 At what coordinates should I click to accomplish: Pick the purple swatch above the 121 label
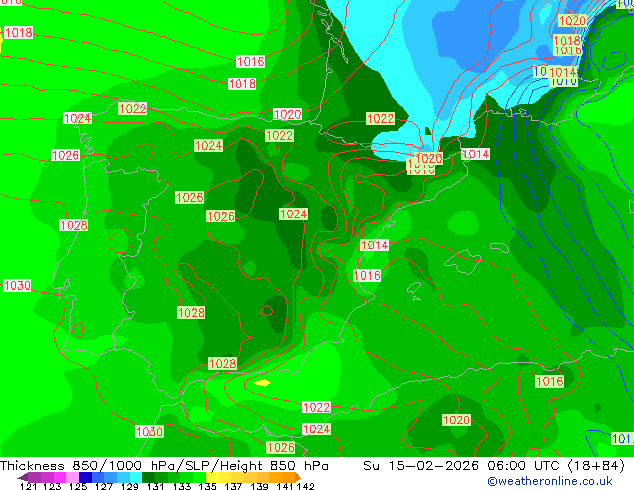pyautogui.click(x=34, y=477)
